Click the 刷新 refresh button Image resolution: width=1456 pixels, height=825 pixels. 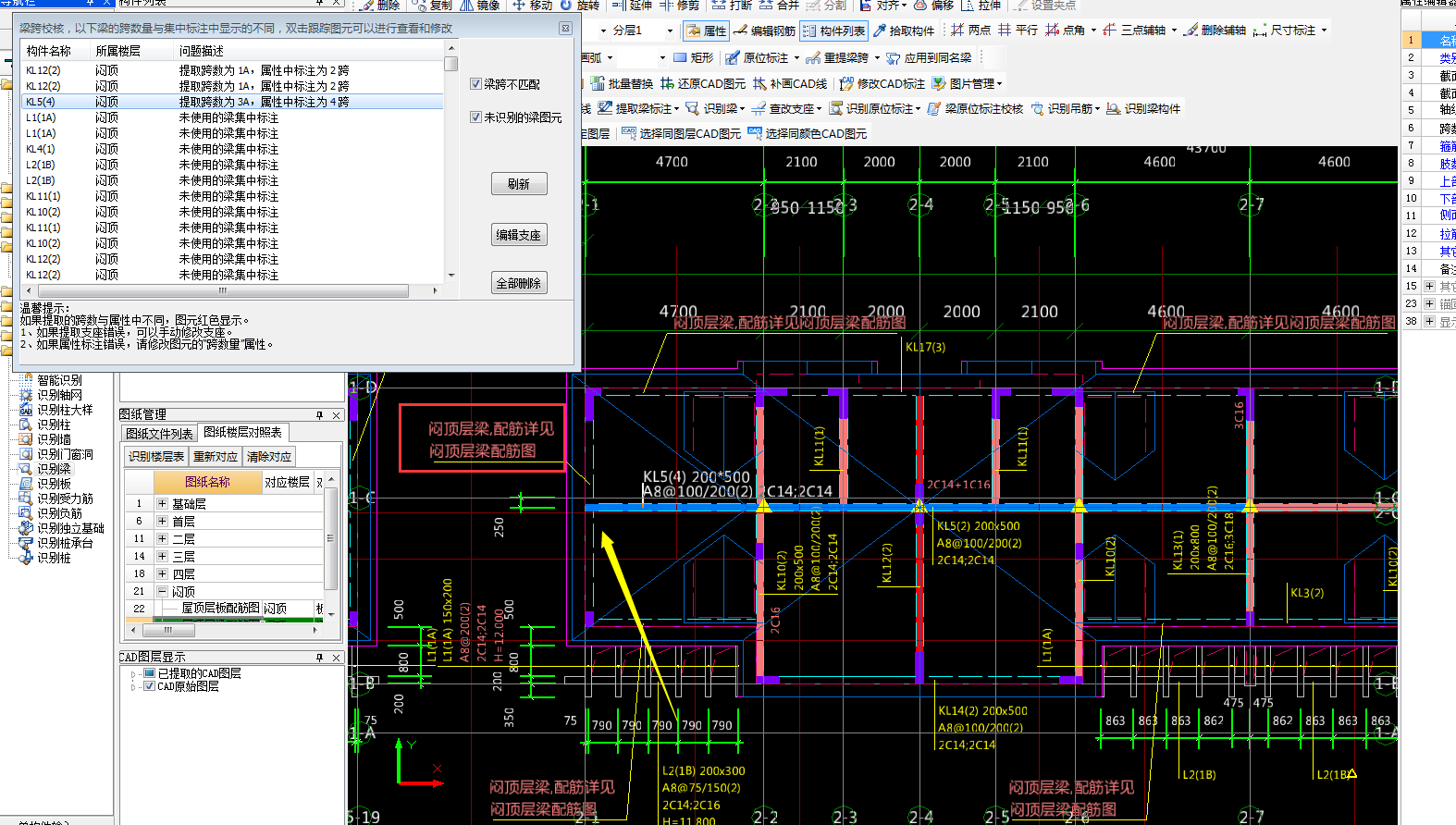(519, 184)
